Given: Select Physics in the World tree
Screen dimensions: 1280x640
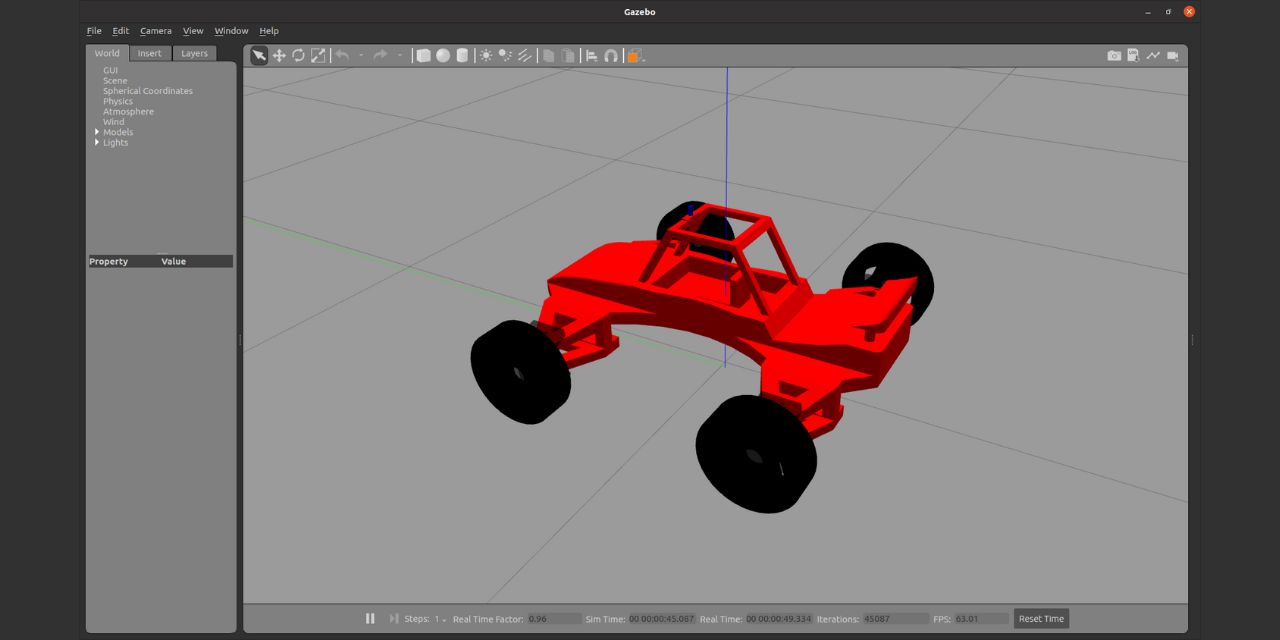Looking at the screenshot, I should 118,101.
